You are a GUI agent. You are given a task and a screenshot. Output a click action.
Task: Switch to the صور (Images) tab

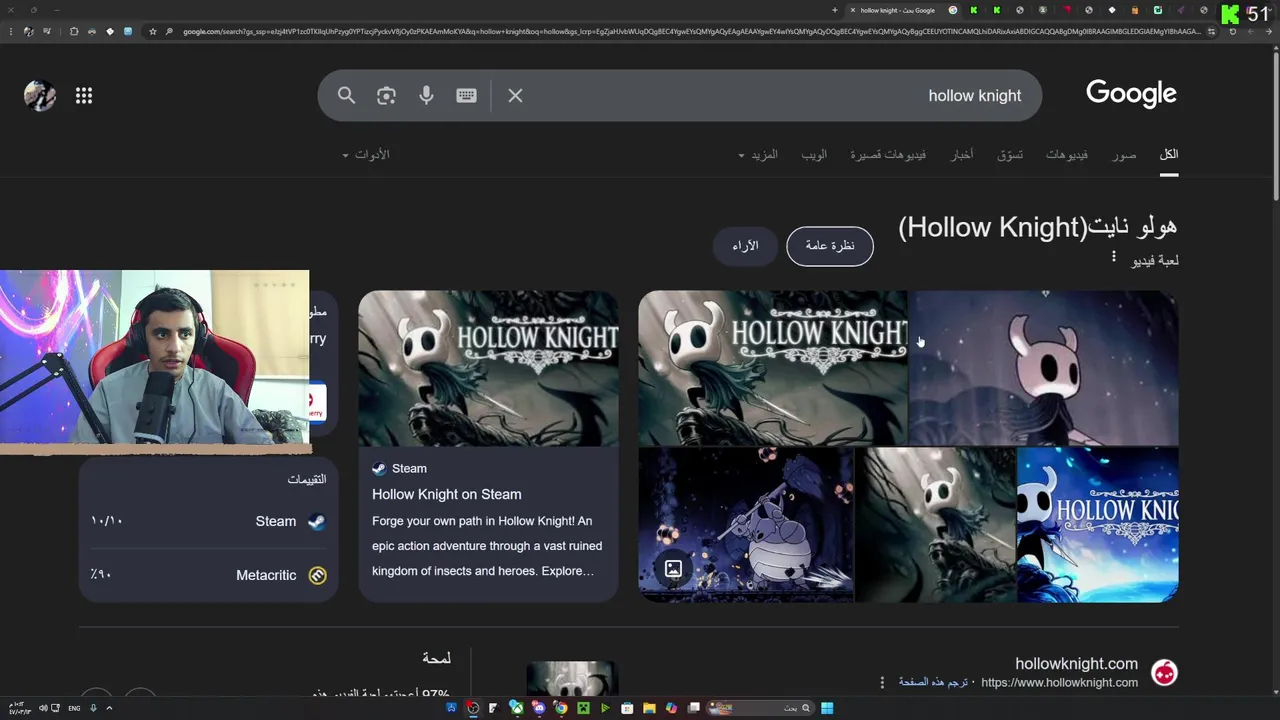coord(1124,154)
